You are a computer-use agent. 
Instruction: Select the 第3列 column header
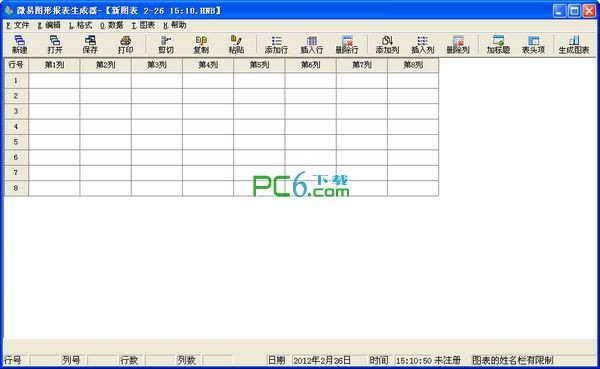point(157,65)
